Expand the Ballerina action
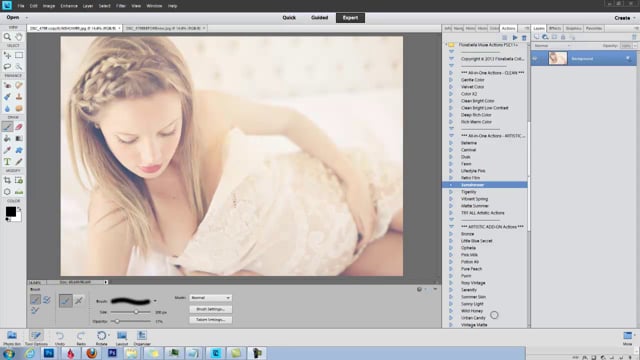The width and height of the screenshot is (640, 360). 451,143
